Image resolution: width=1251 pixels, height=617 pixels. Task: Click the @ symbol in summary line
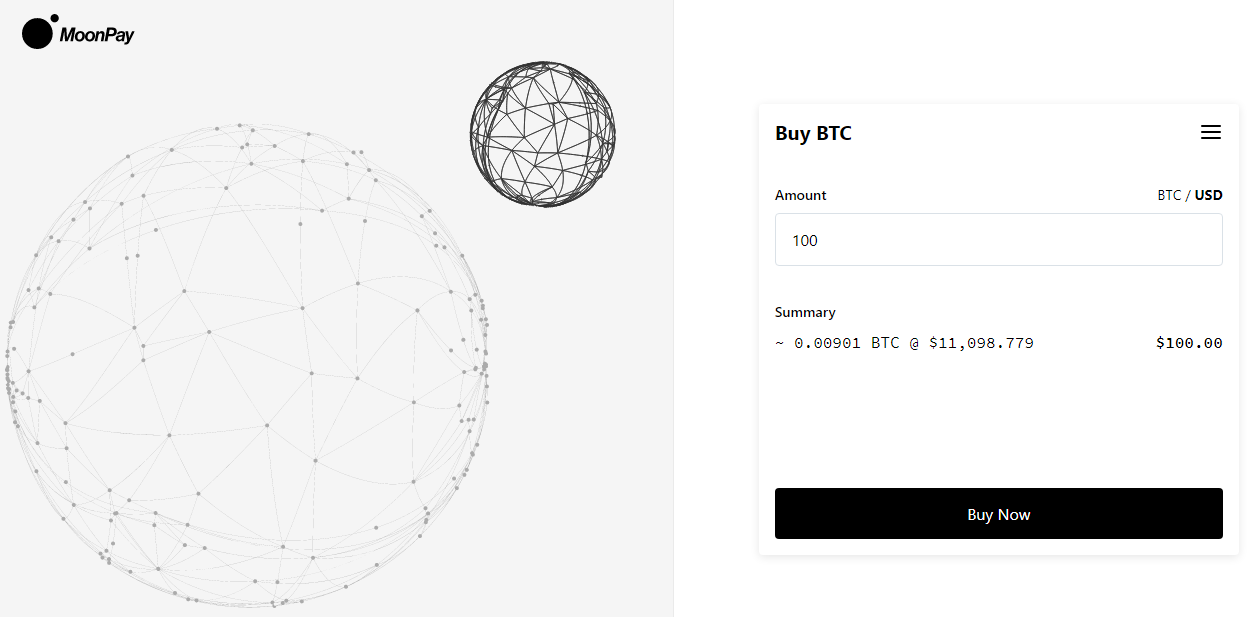pyautogui.click(x=914, y=343)
